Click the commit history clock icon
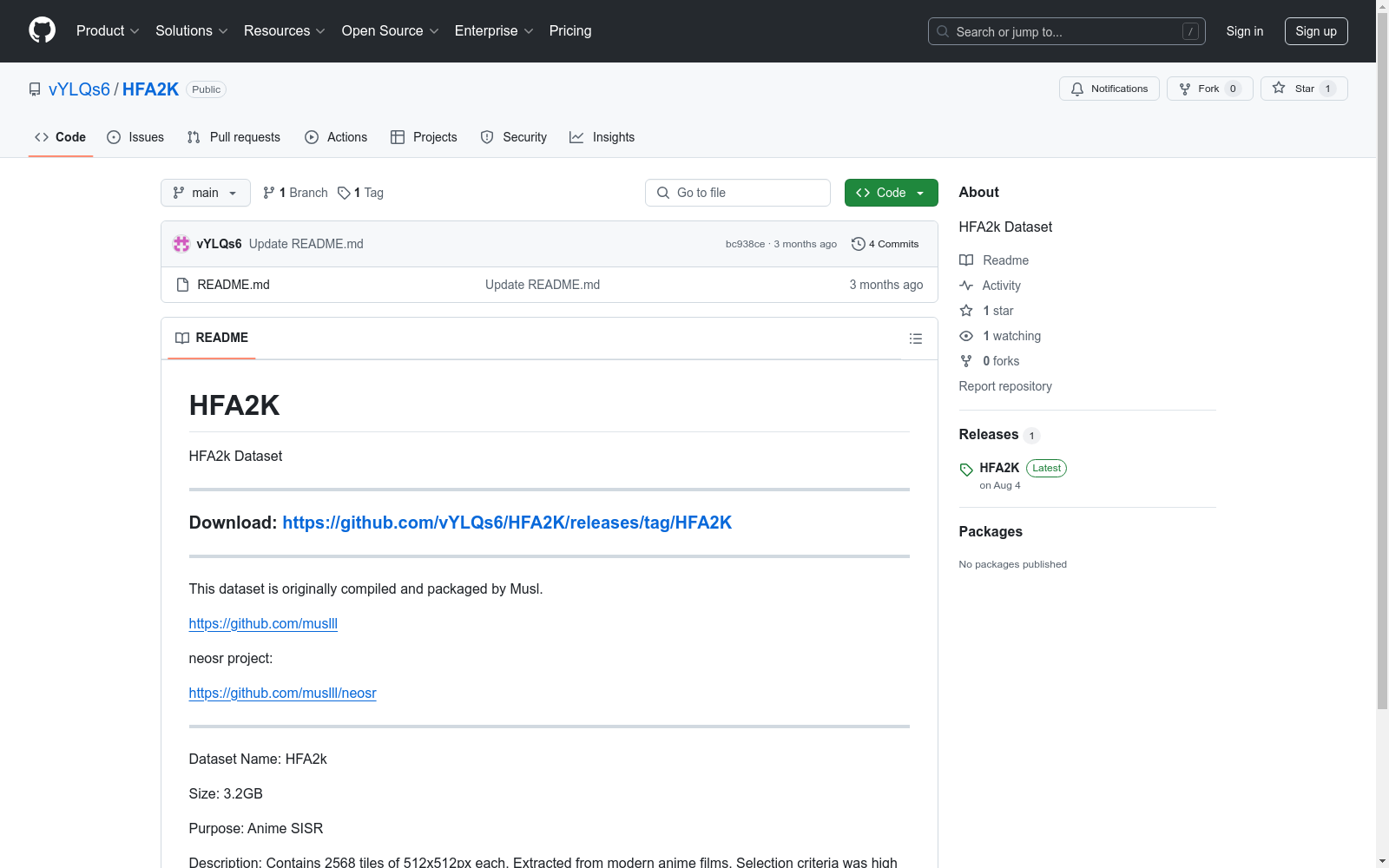The width and height of the screenshot is (1389, 868). 859,244
